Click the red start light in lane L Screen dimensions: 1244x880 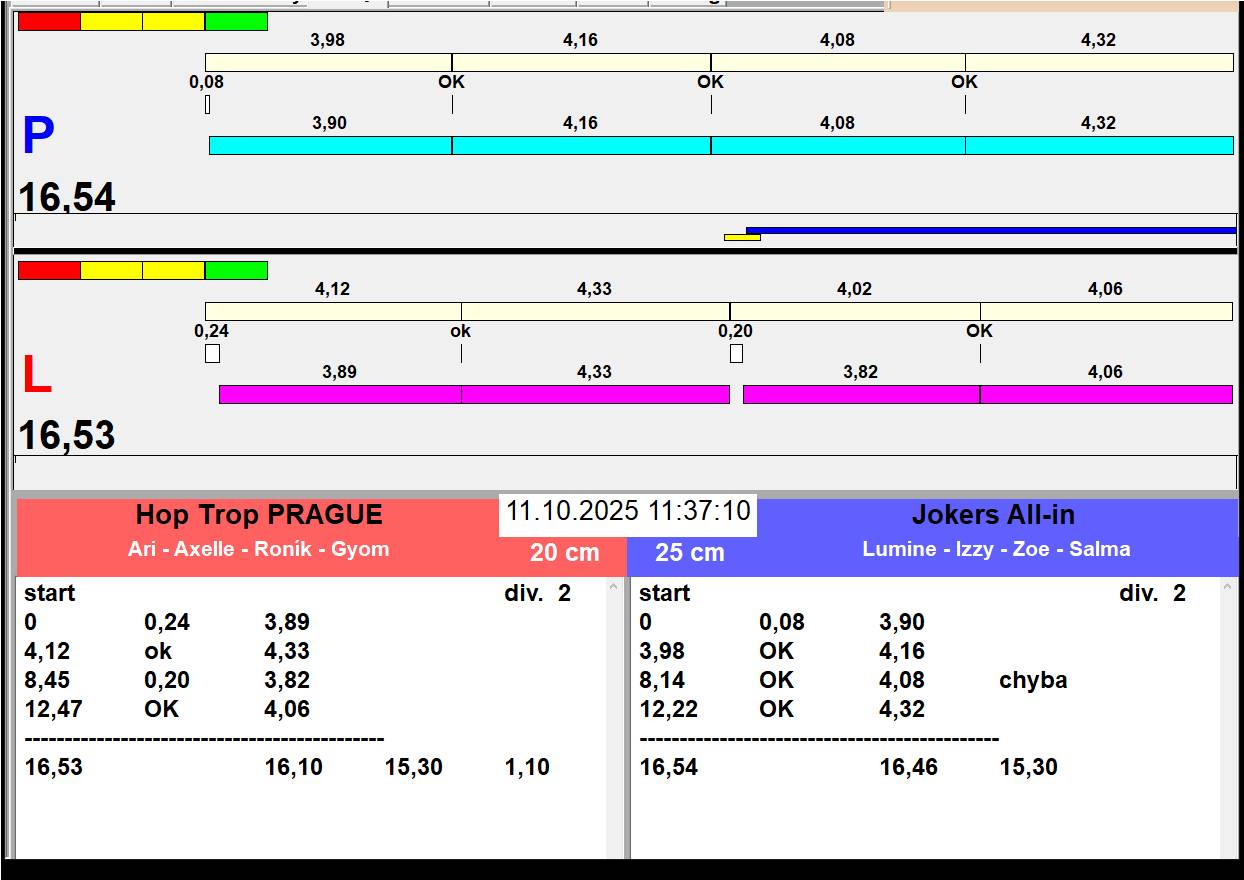[x=49, y=270]
